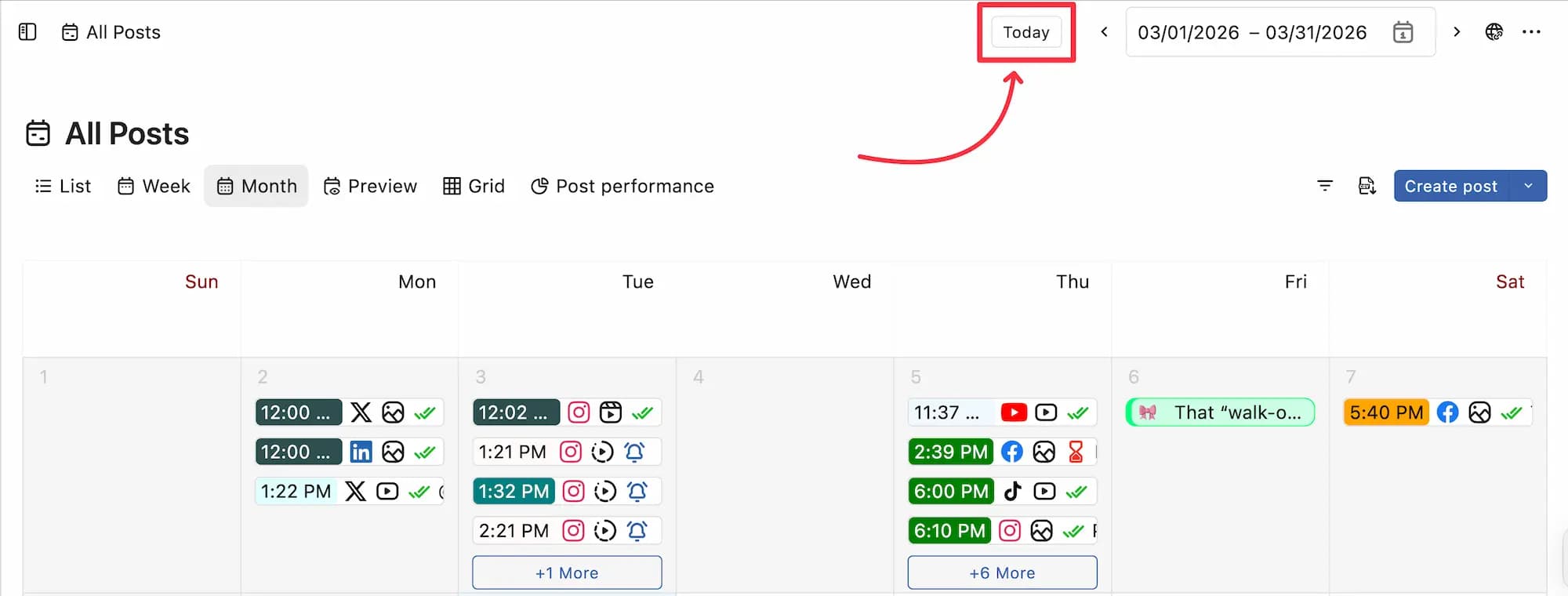Go to previous month with left chevron
This screenshot has width=1568, height=596.
pos(1104,32)
